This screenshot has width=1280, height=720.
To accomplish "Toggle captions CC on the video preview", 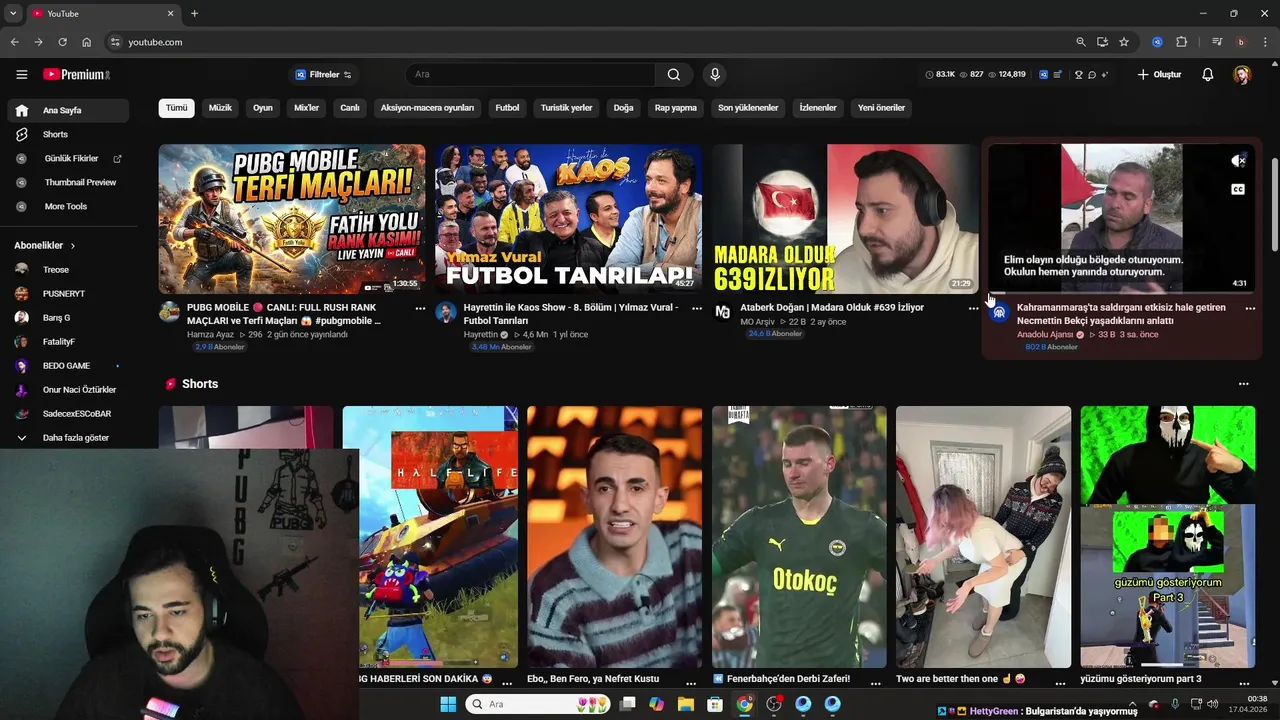I will (1238, 189).
